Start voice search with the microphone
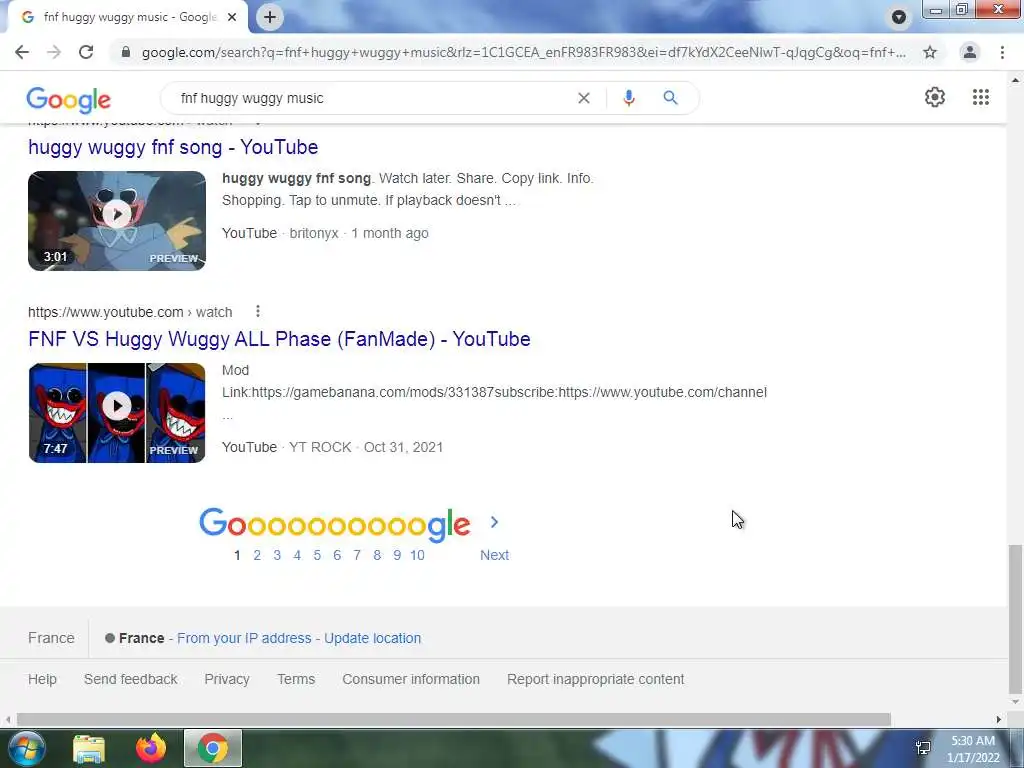This screenshot has width=1024, height=768. (629, 98)
